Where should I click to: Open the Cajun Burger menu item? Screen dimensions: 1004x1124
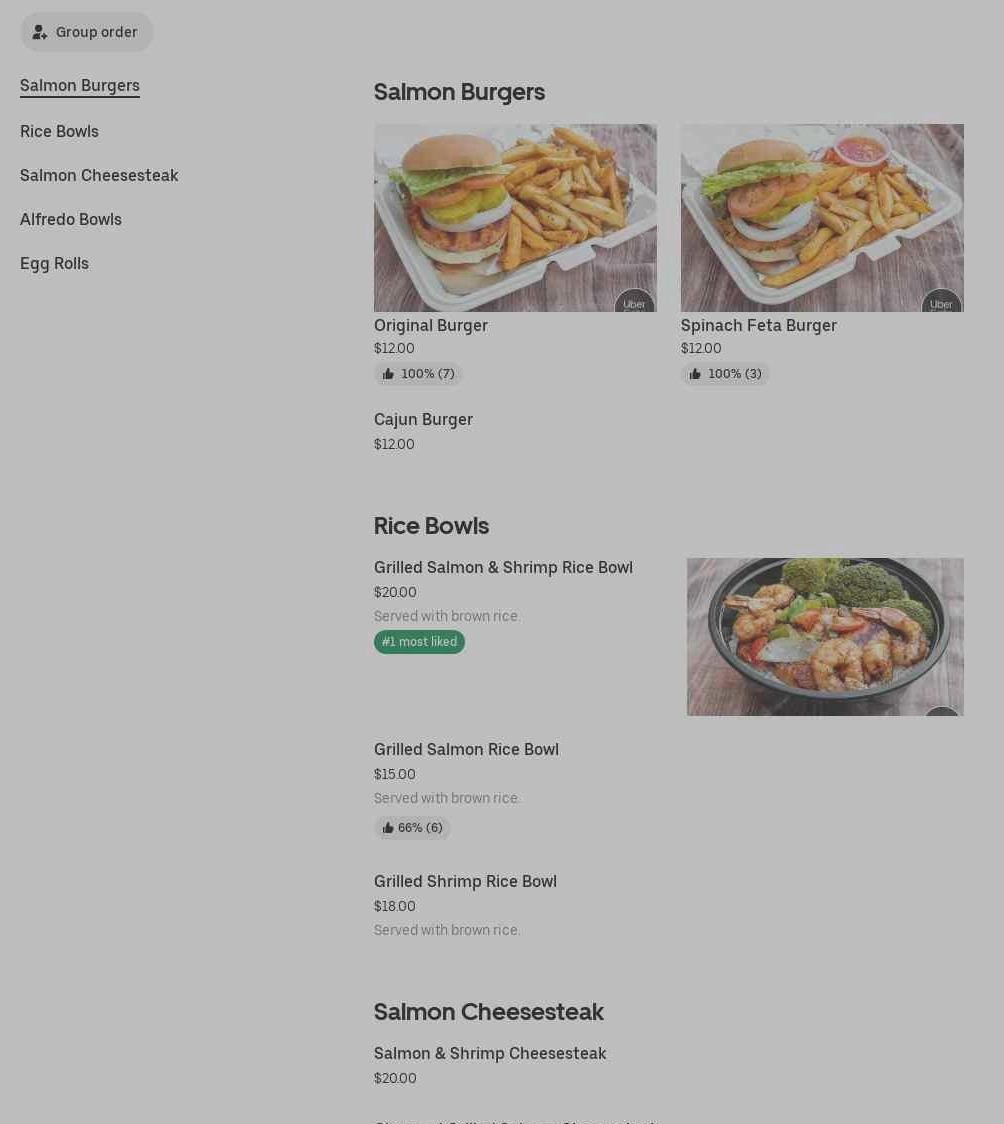(x=423, y=420)
